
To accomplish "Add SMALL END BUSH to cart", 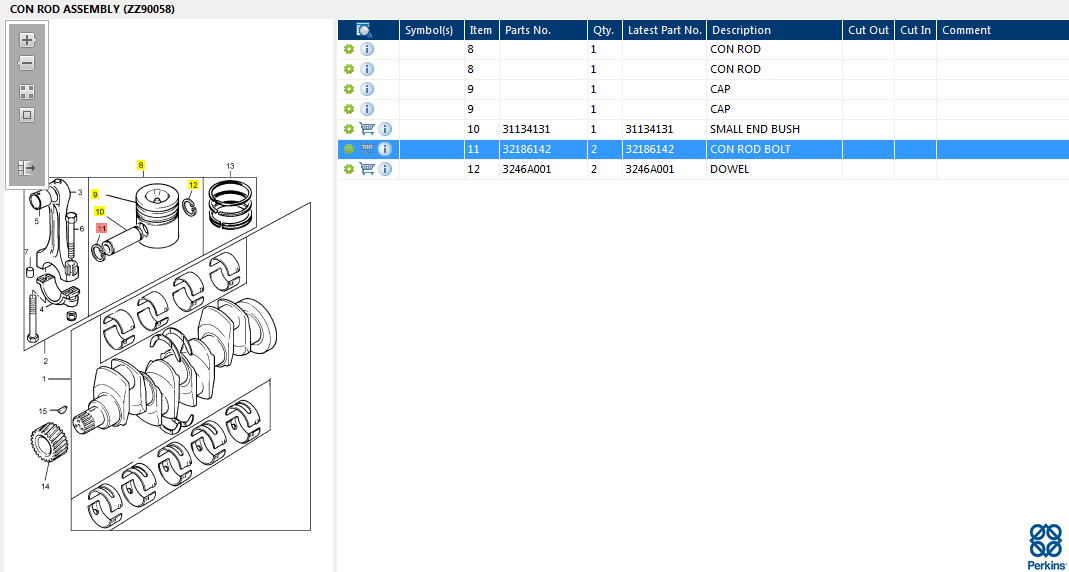I will tap(367, 129).
